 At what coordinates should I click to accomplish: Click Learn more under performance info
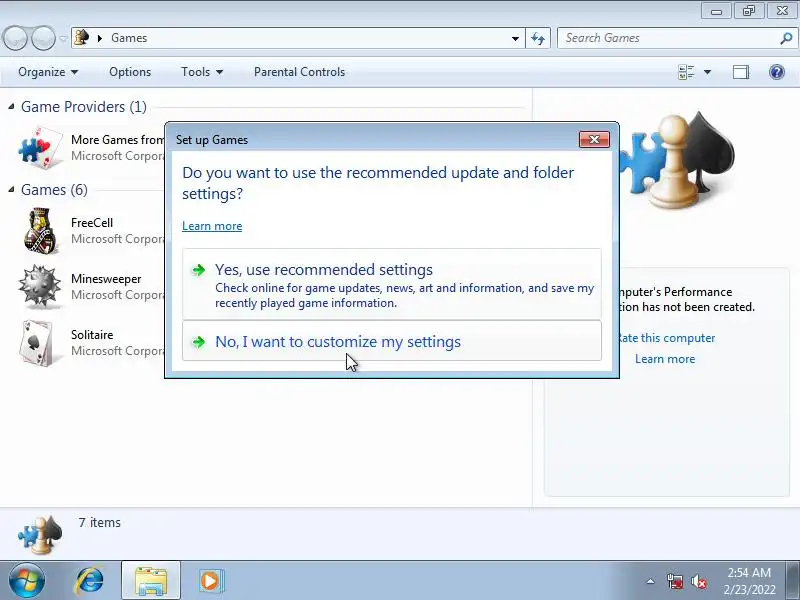click(665, 359)
